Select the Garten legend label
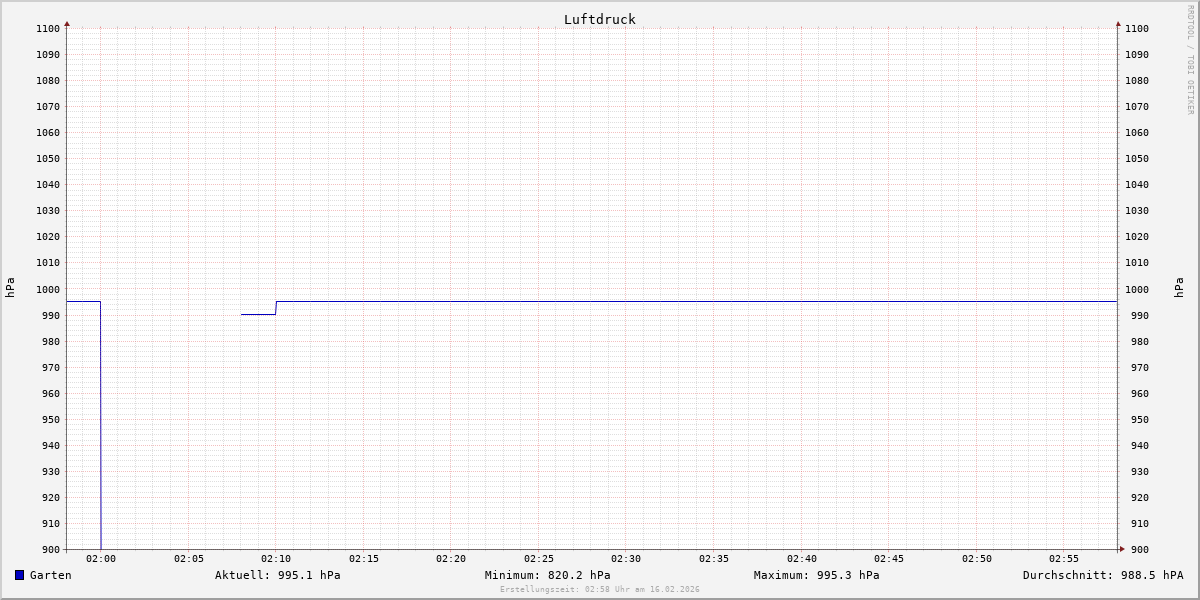1200x600 pixels. coord(50,575)
